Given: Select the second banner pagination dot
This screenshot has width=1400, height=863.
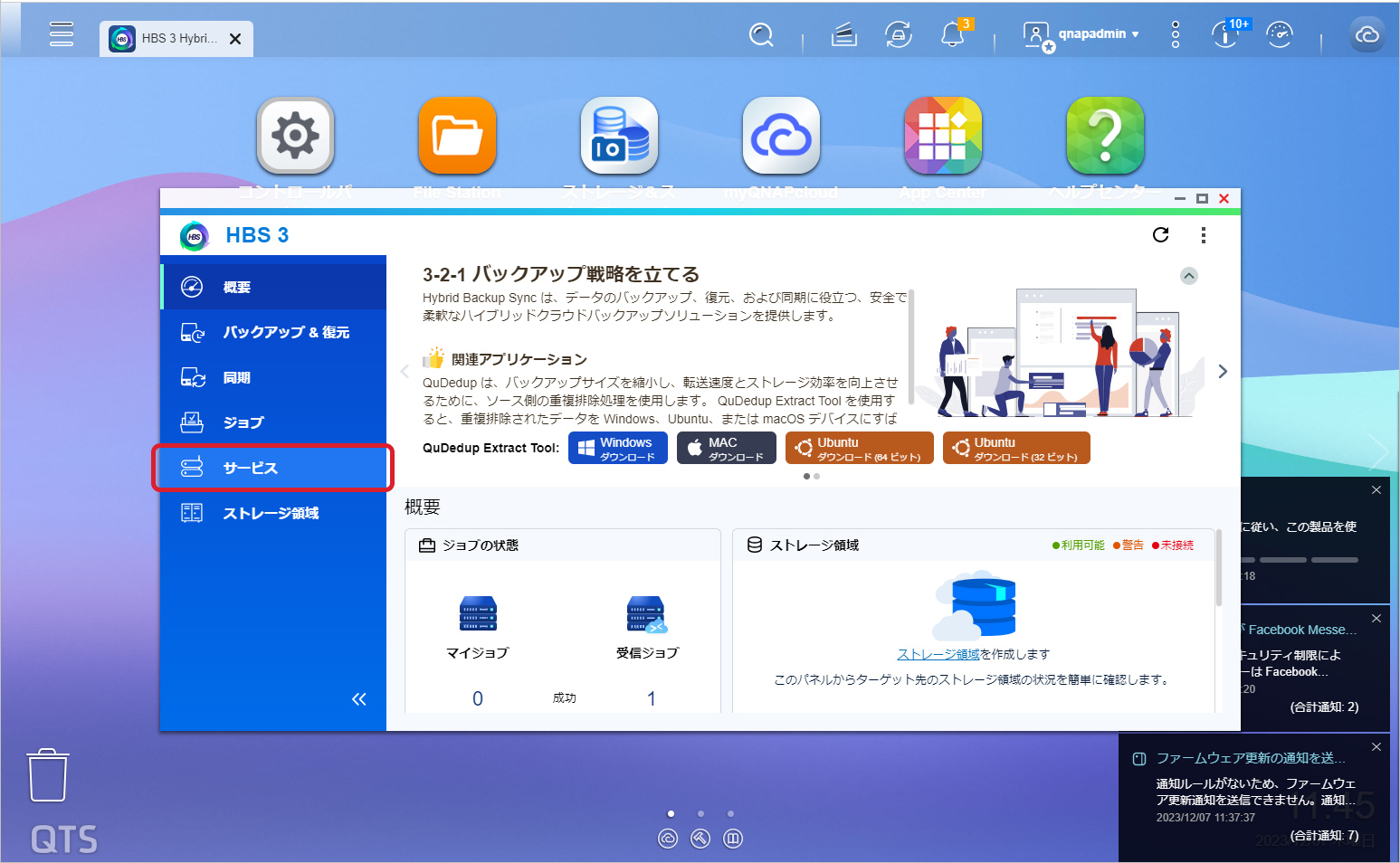Looking at the screenshot, I should pos(816,476).
